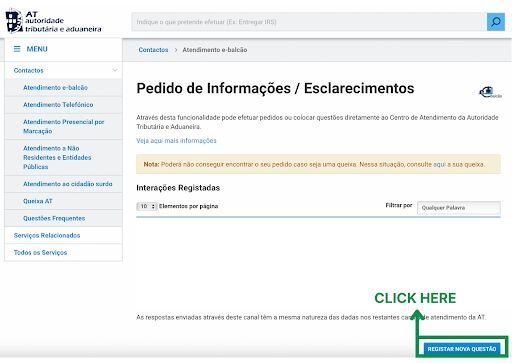Open the AT Autoridade Tributária logo
The height and width of the screenshot is (363, 512).
click(53, 22)
